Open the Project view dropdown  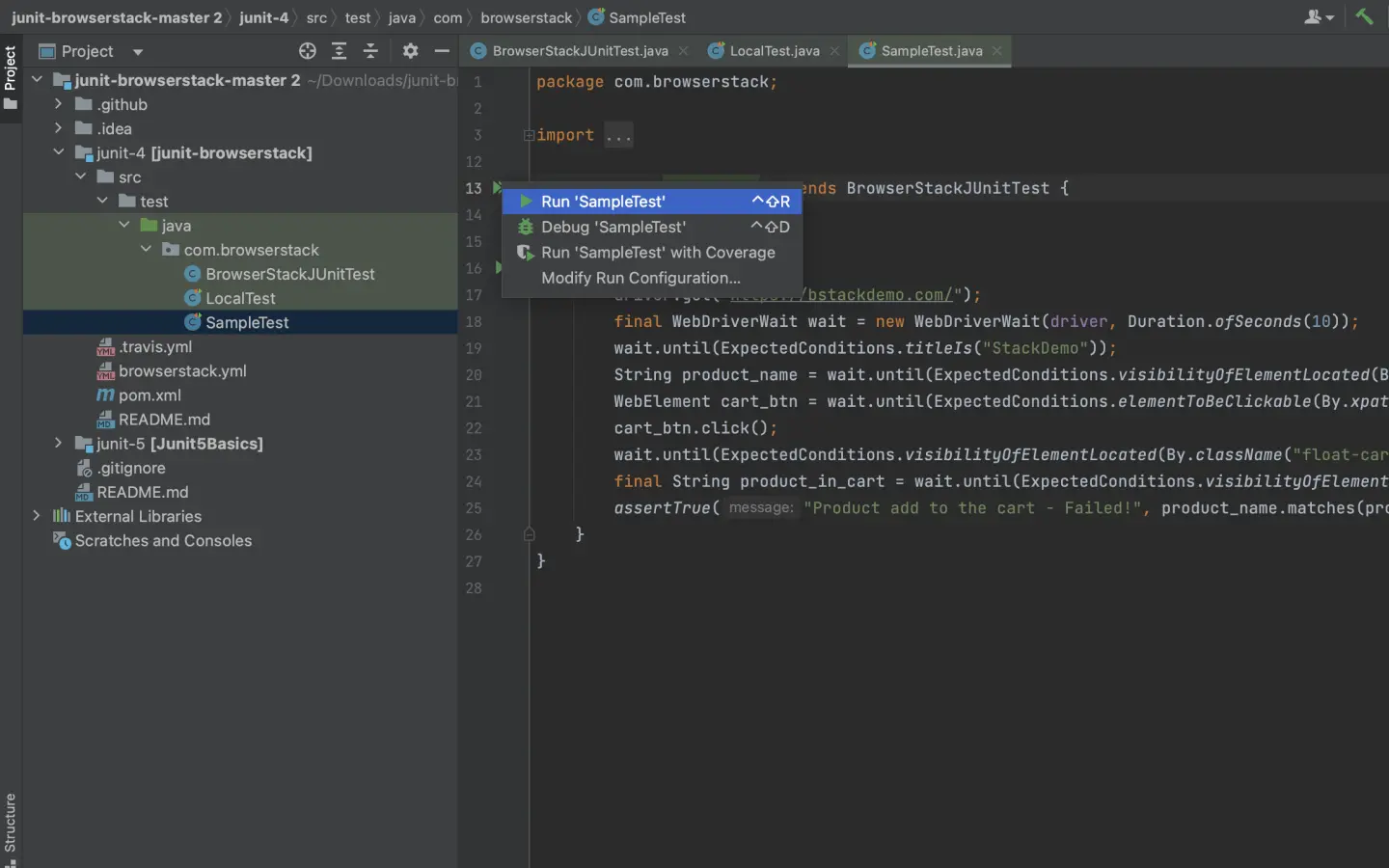(138, 52)
